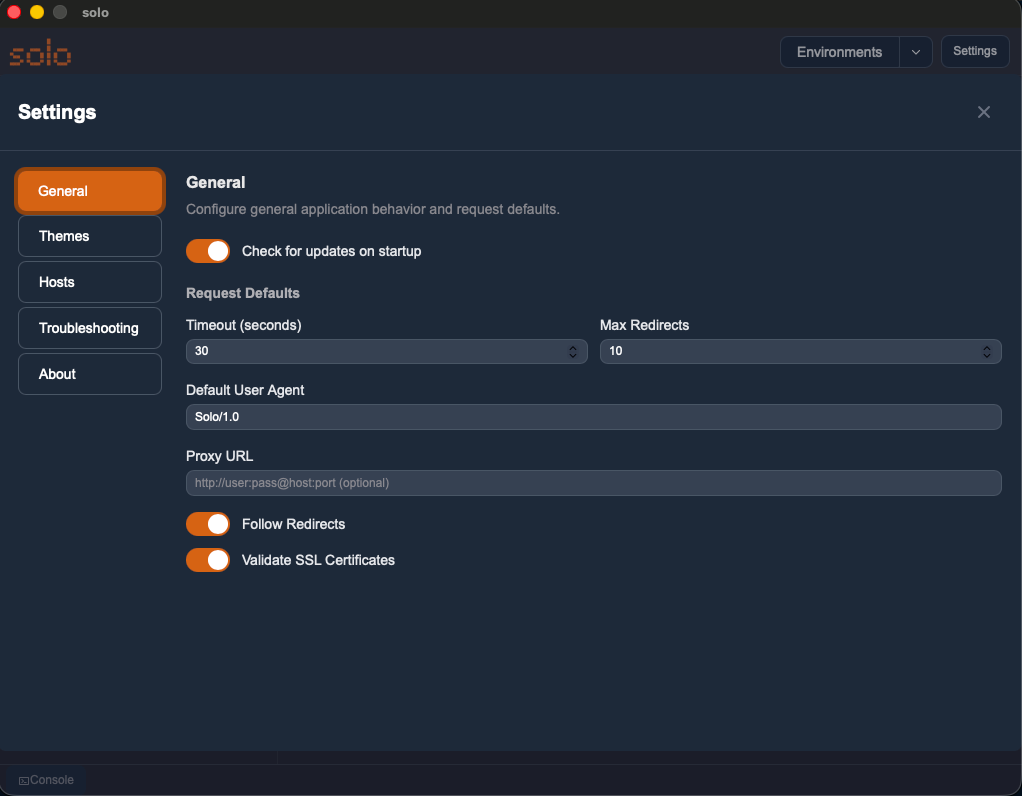Disable Validate SSL Certificates
The image size is (1022, 796).
tap(207, 559)
